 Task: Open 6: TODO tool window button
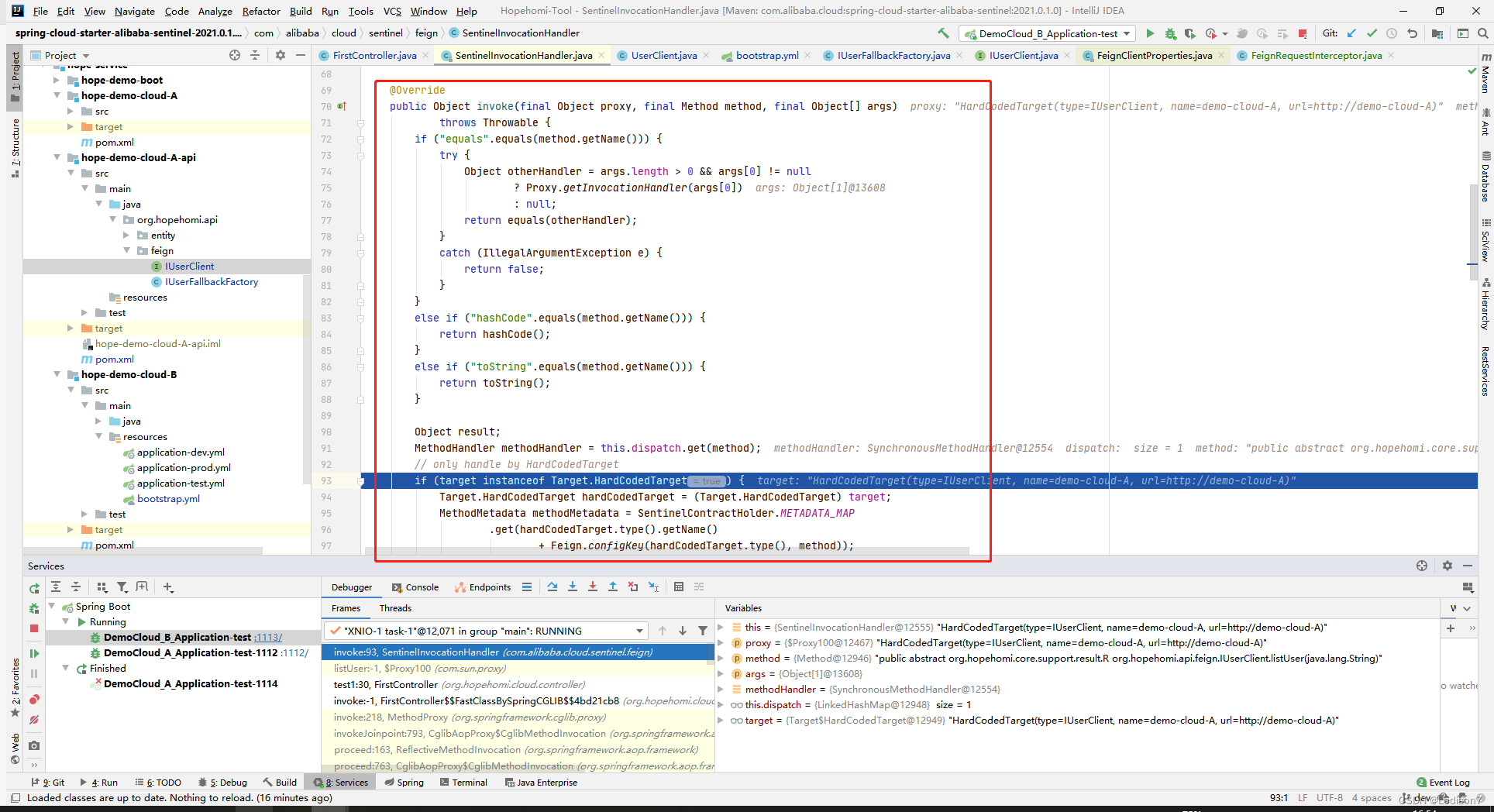point(158,783)
